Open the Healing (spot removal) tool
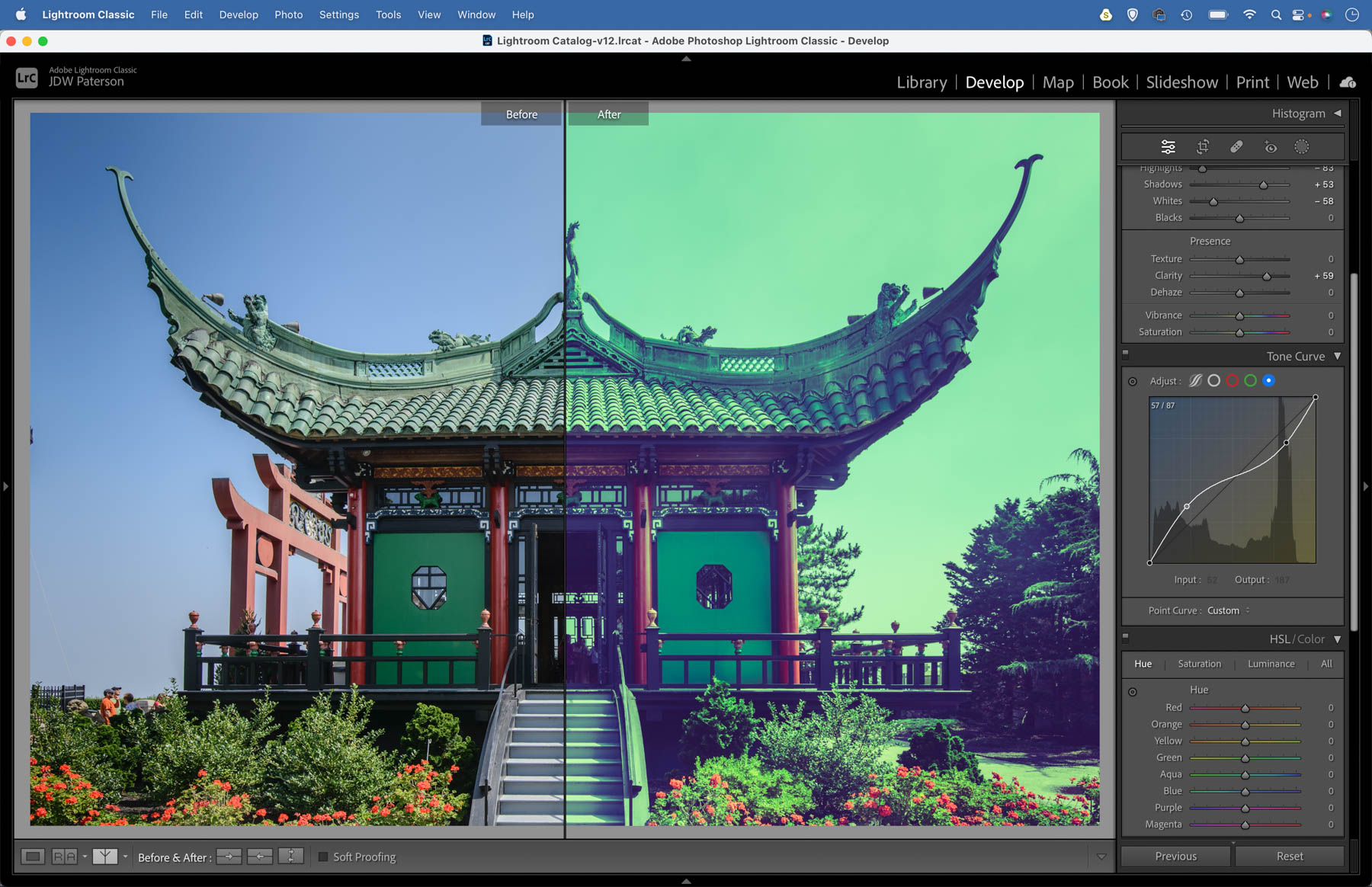The width and height of the screenshot is (1372, 887). pyautogui.click(x=1236, y=146)
